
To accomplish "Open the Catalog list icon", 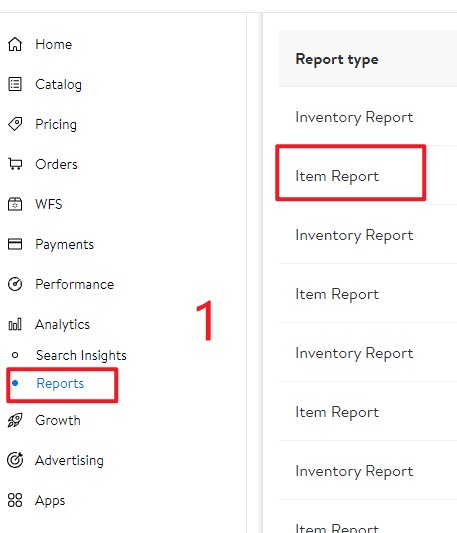I will [15, 84].
